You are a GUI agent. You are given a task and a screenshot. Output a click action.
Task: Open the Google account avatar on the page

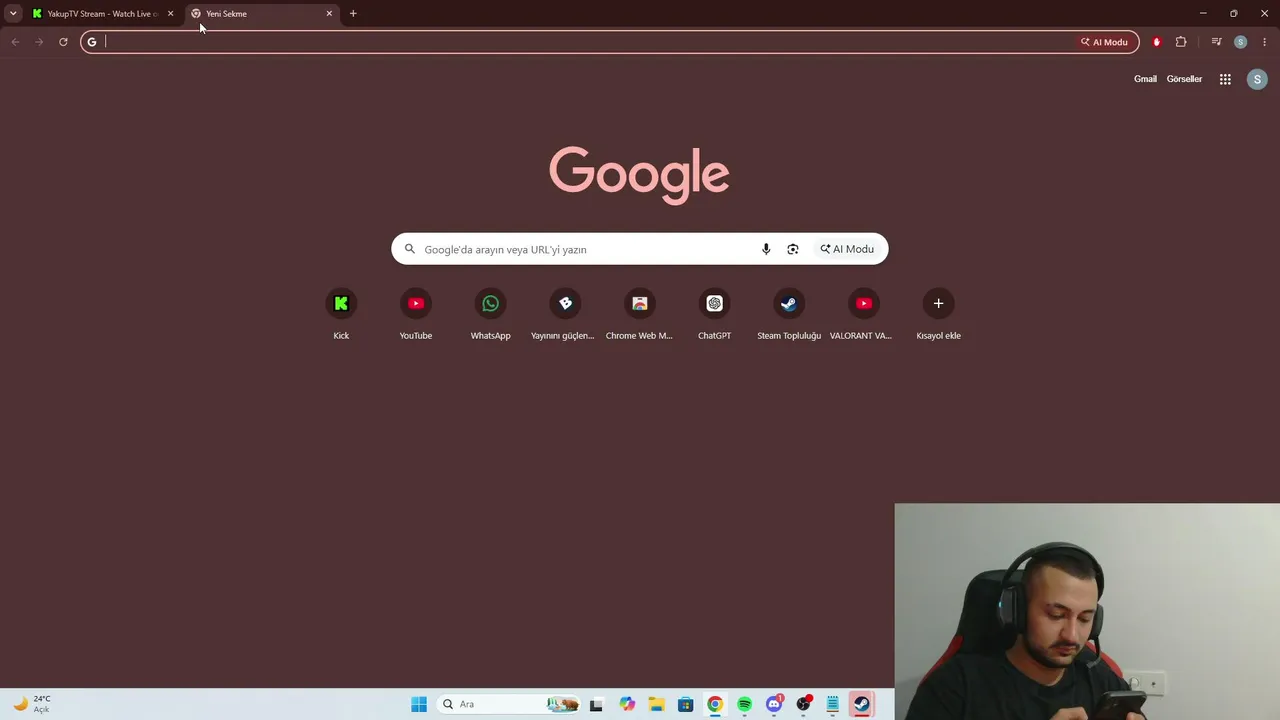(x=1257, y=79)
